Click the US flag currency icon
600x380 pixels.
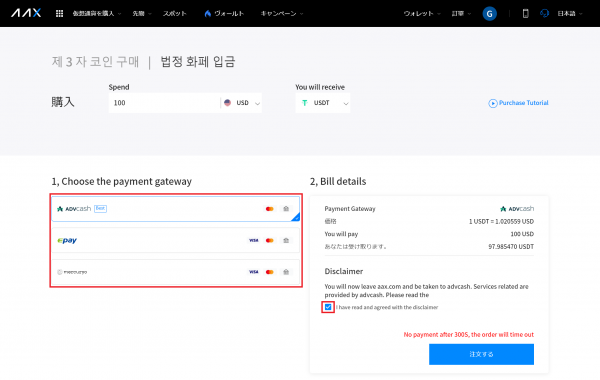point(227,103)
